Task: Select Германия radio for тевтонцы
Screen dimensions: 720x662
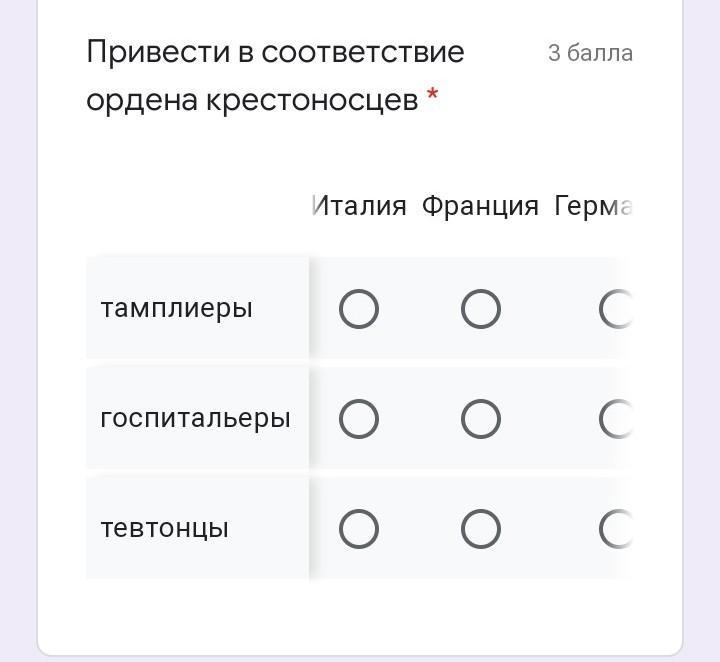Action: (617, 529)
